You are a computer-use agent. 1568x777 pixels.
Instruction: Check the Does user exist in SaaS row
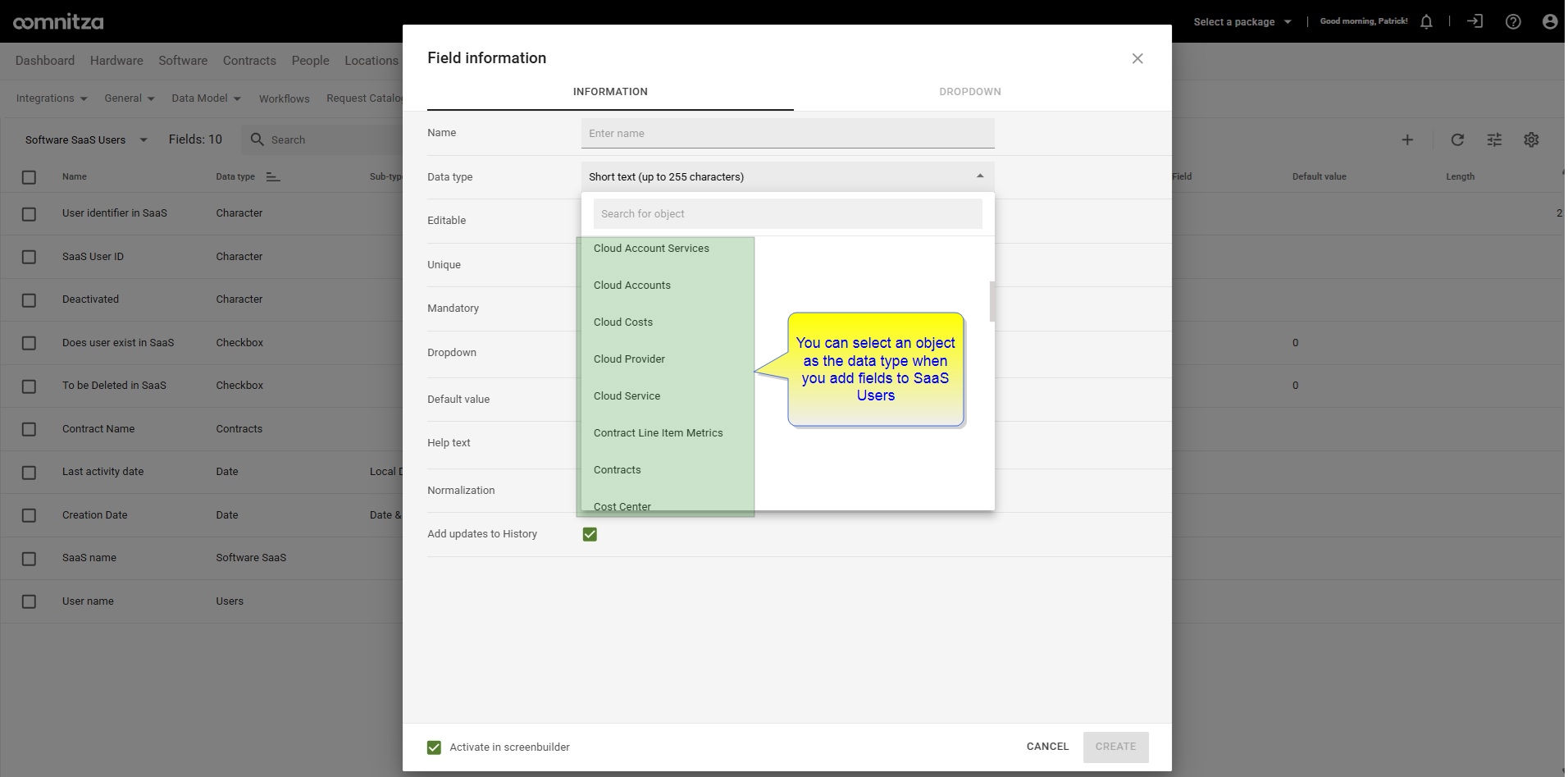30,343
